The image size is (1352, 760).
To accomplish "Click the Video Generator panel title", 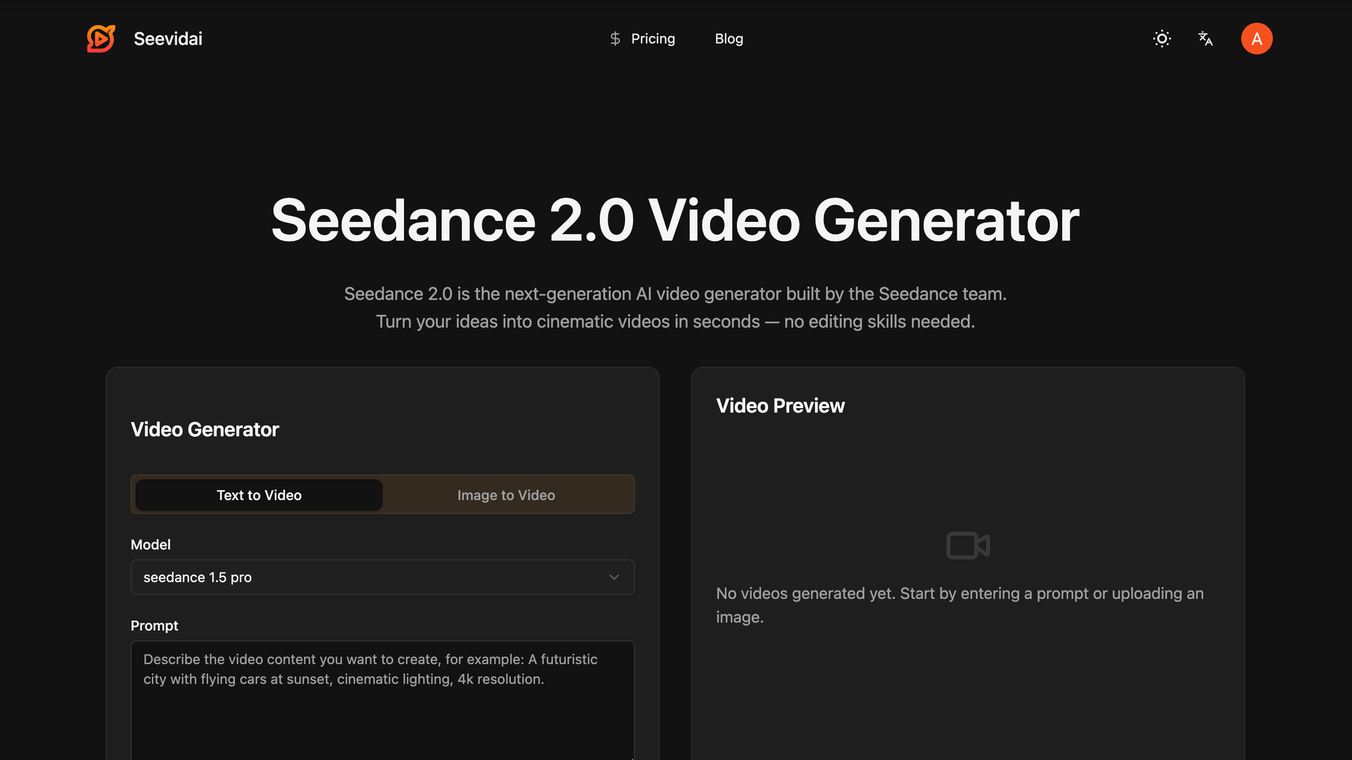I will click(205, 430).
